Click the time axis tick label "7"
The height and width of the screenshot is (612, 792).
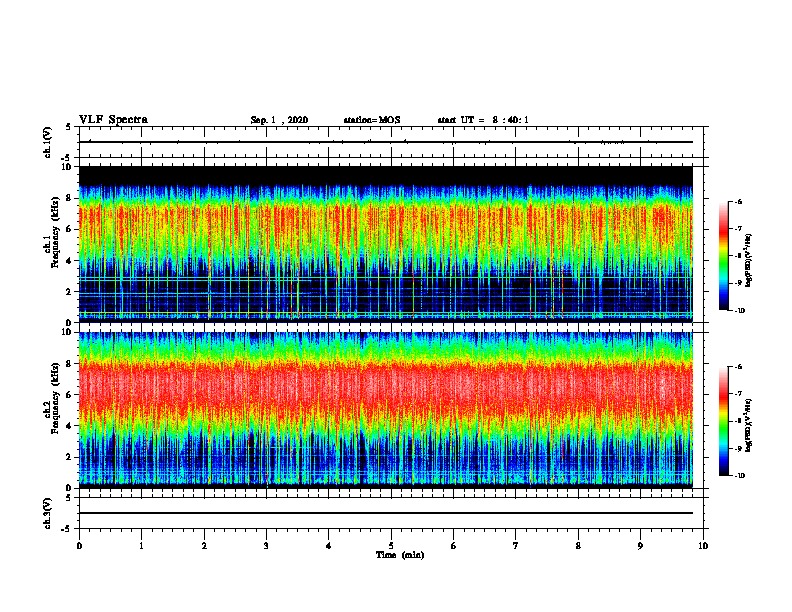click(x=516, y=546)
